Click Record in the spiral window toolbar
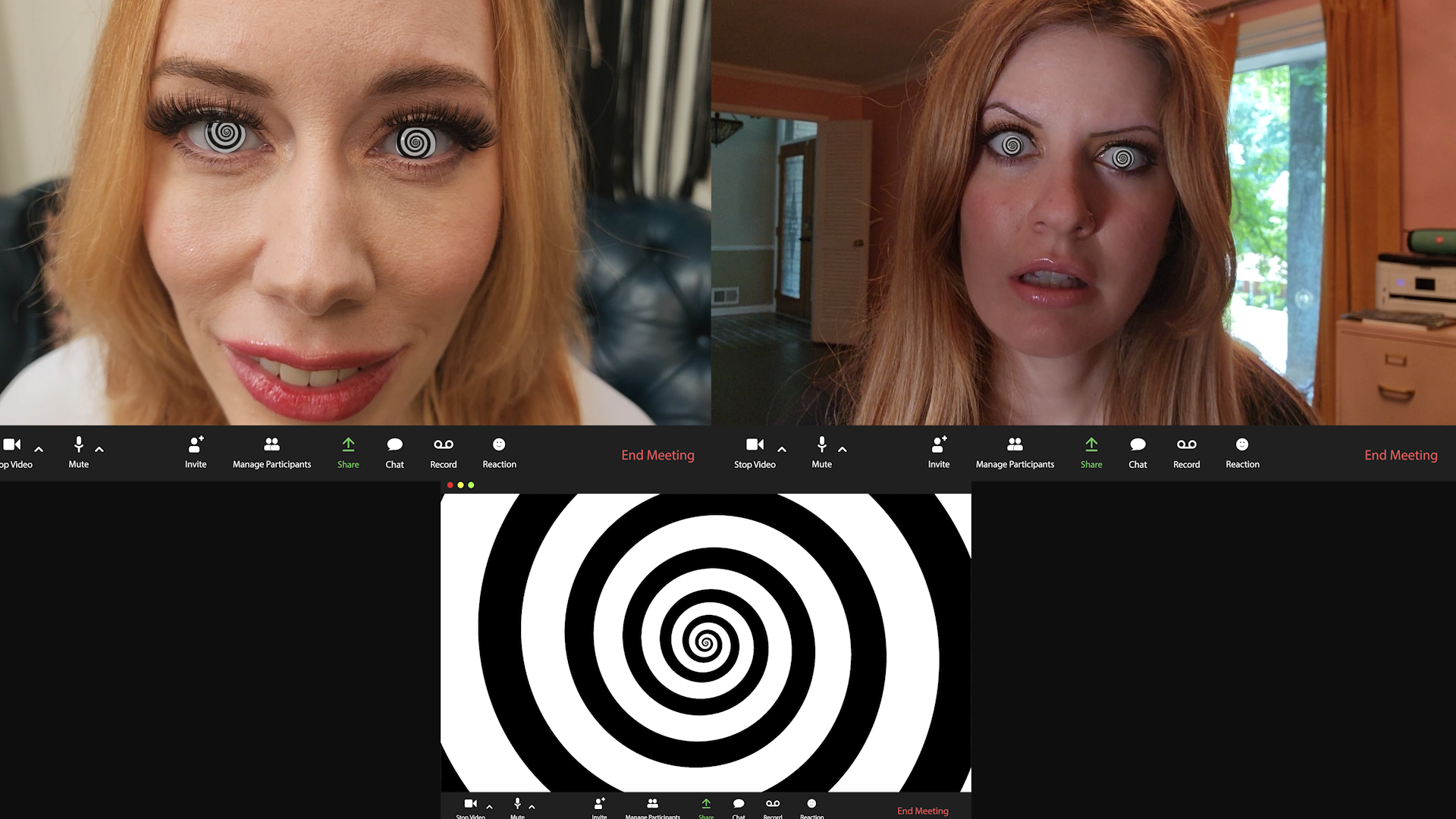Screen dimensions: 1456x819 773,805
